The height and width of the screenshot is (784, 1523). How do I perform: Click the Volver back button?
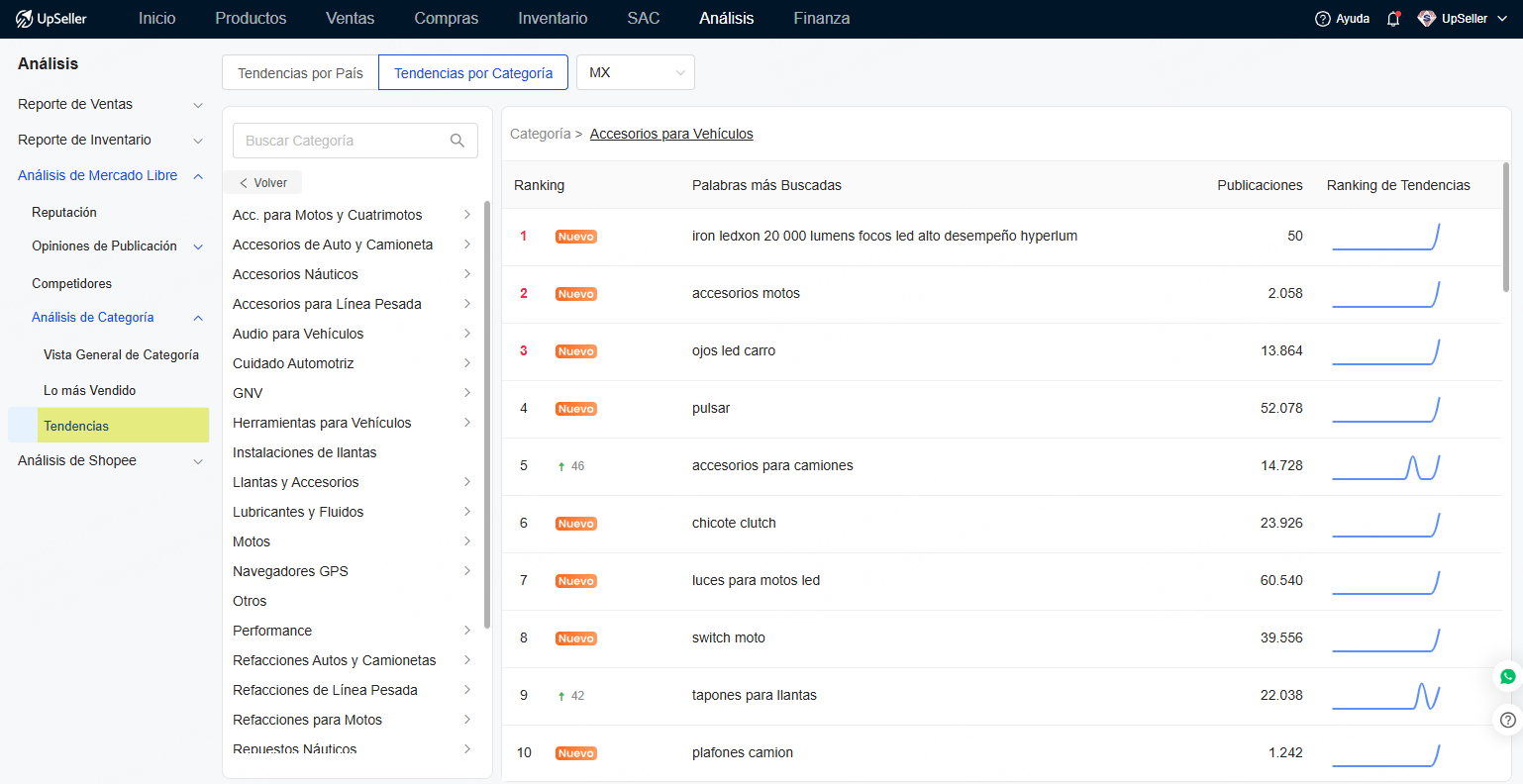pos(262,183)
